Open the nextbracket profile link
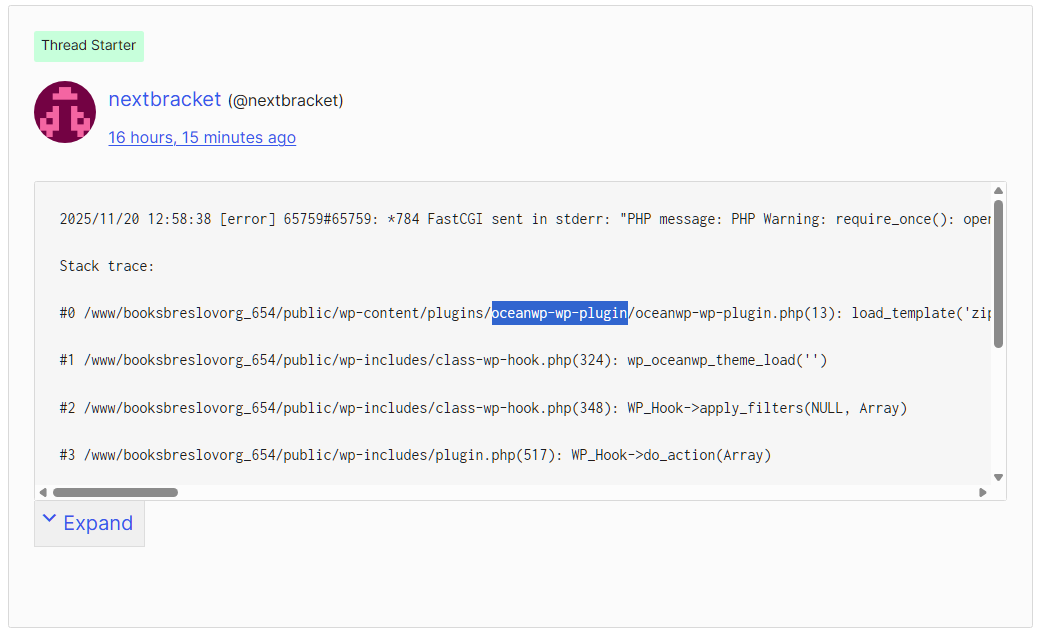1040x637 pixels. 164,100
